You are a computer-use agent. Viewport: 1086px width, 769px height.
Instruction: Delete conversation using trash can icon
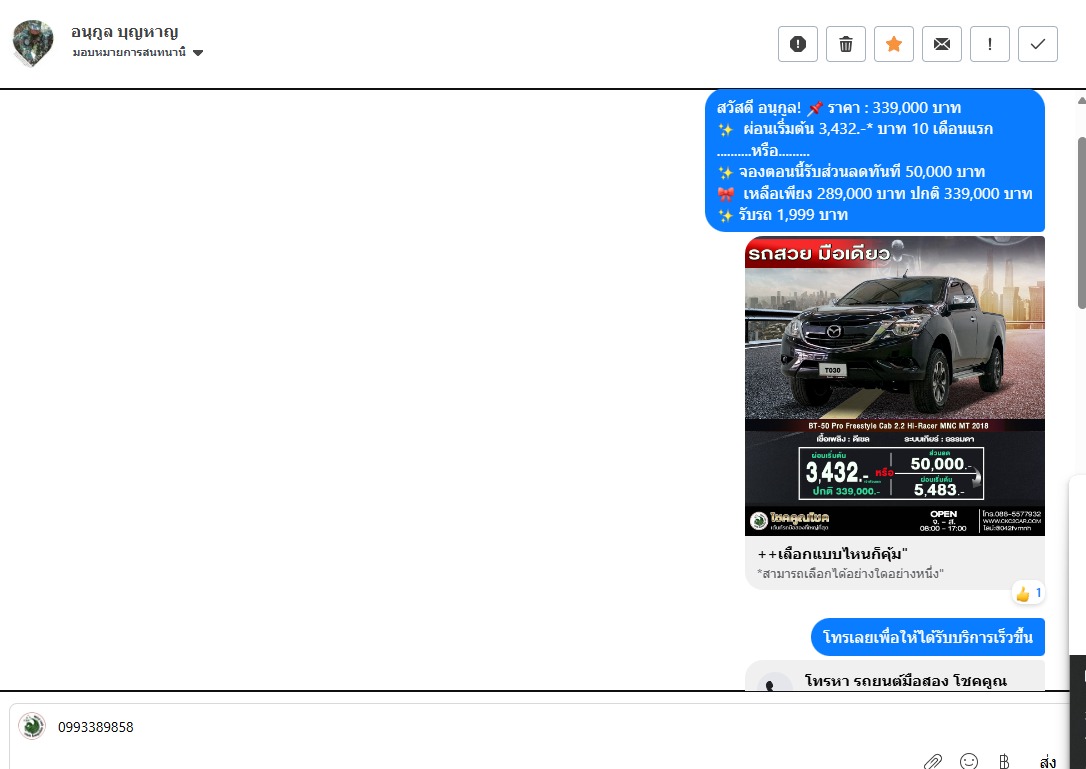(x=846, y=44)
